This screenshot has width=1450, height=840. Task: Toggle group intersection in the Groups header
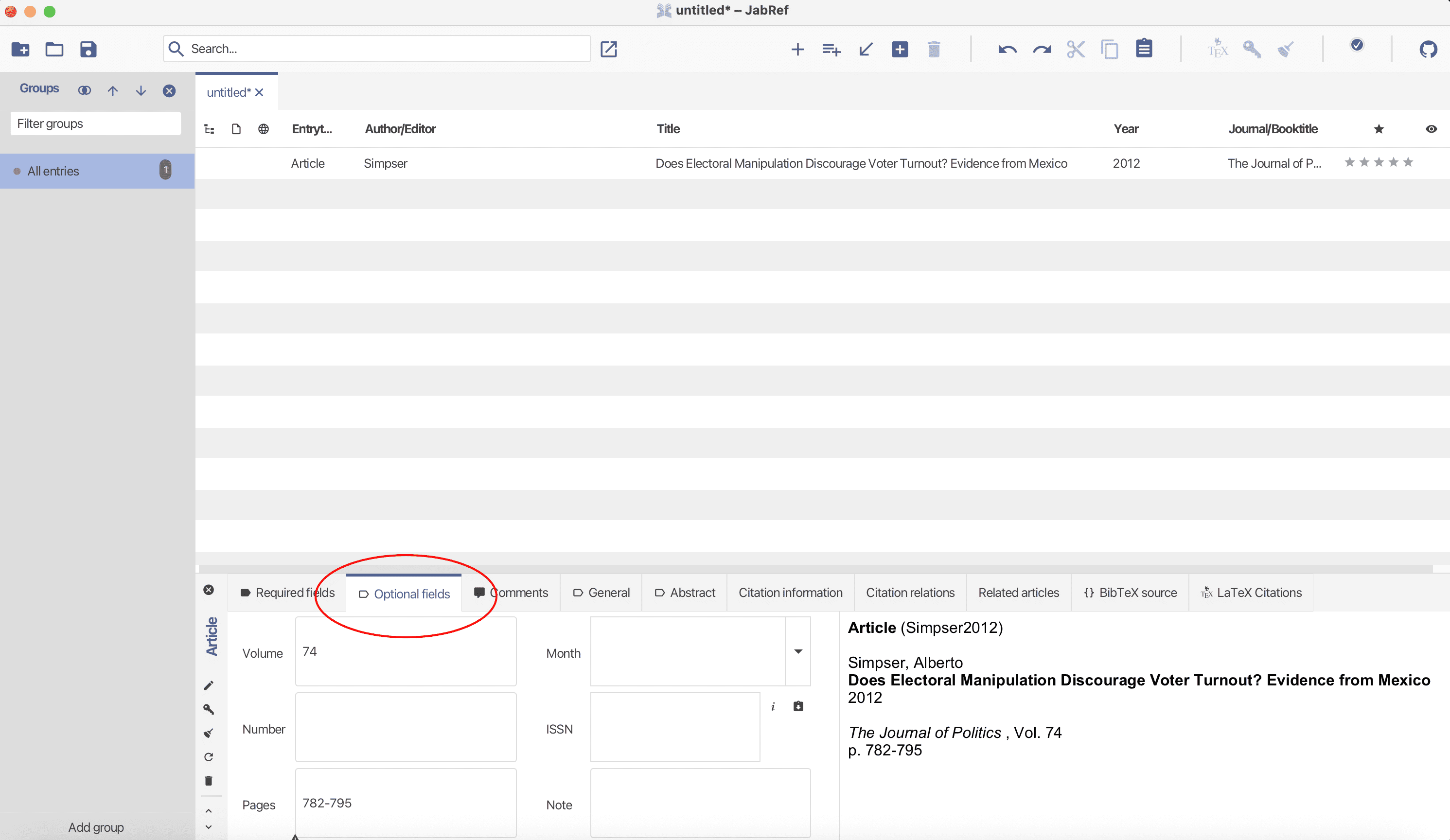click(x=85, y=90)
